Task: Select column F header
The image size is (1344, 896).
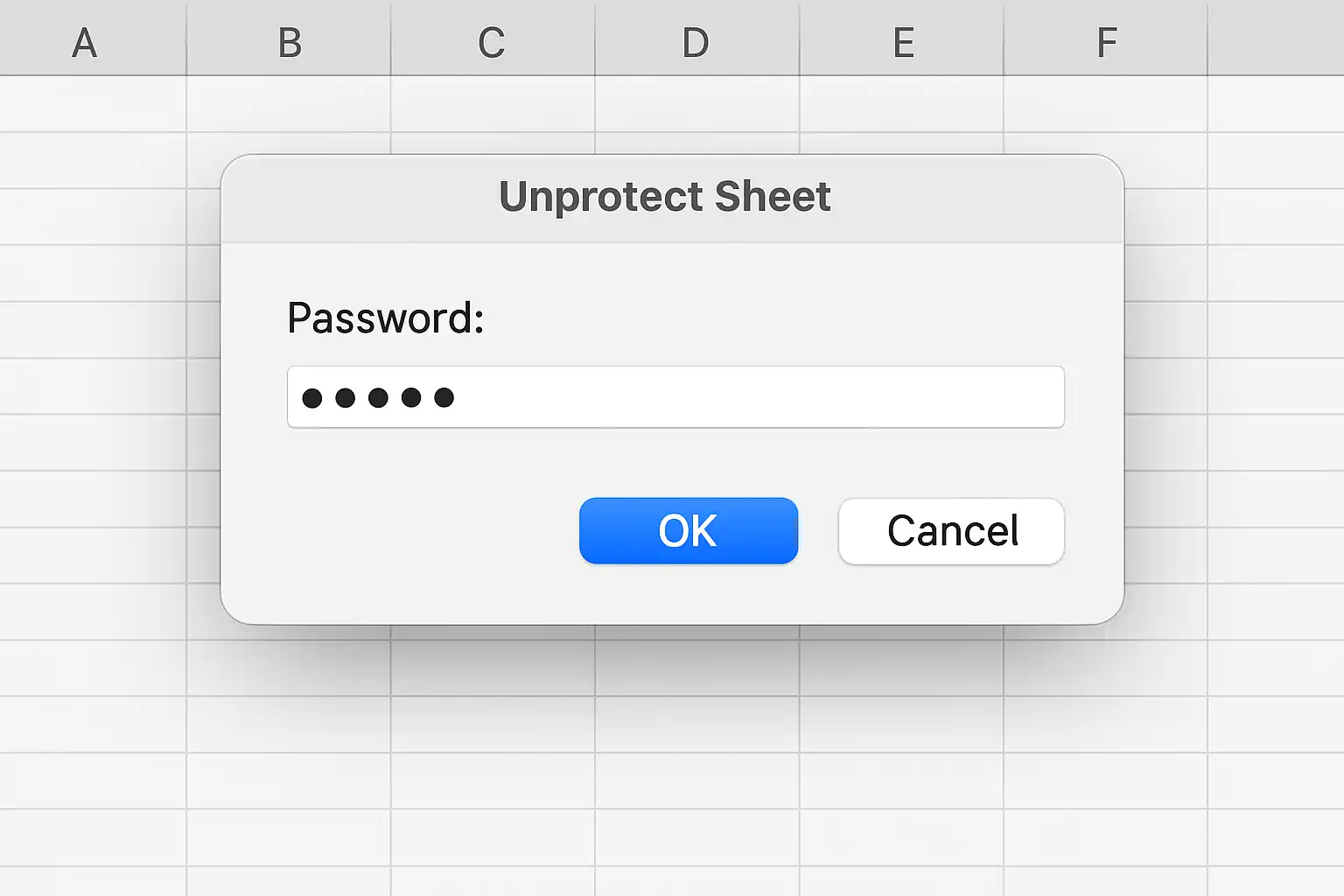Action: click(1106, 38)
